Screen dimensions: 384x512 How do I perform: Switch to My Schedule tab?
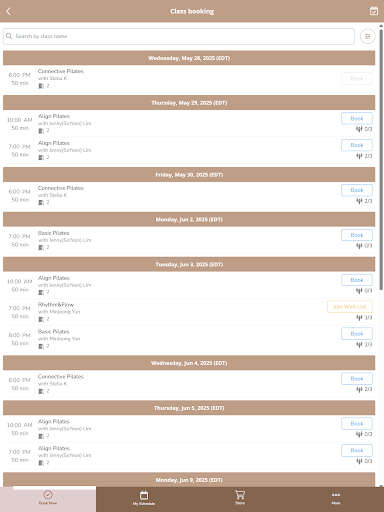click(x=144, y=498)
